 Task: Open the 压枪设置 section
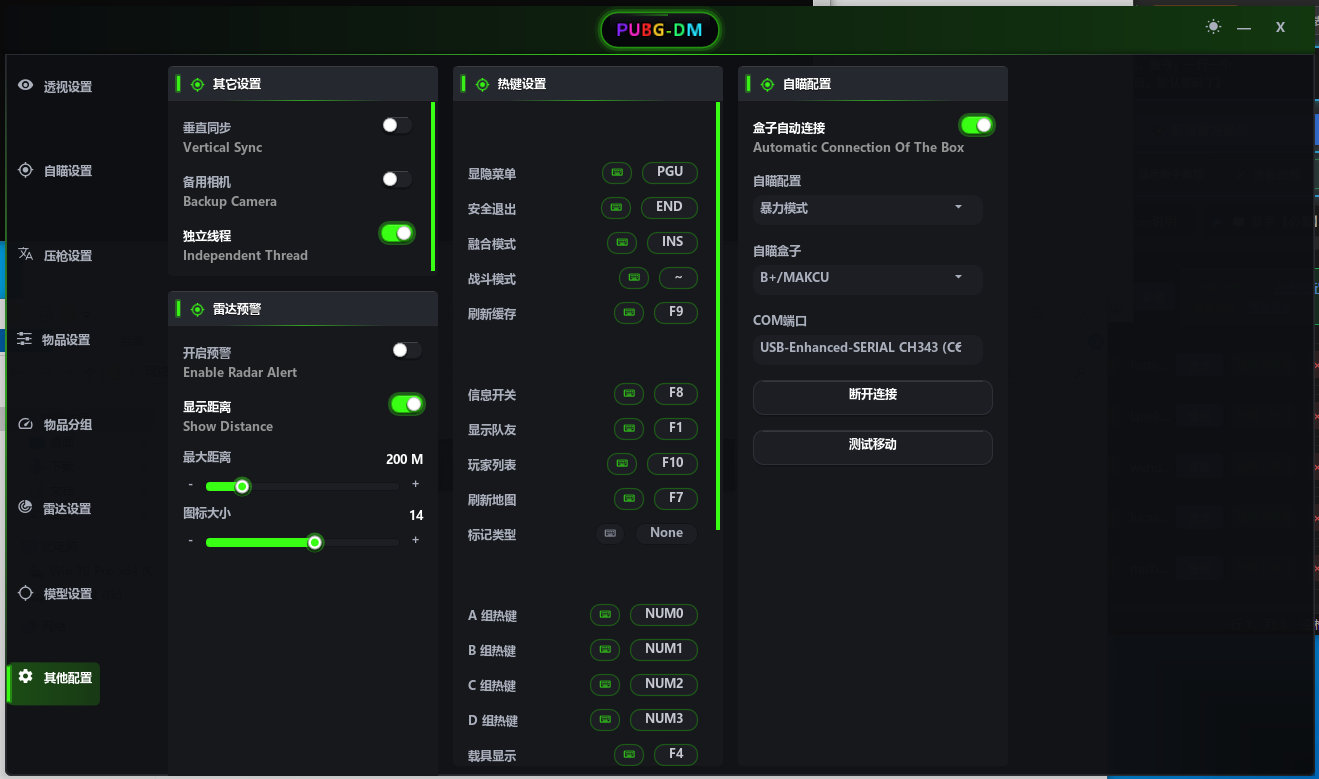pyautogui.click(x=55, y=255)
